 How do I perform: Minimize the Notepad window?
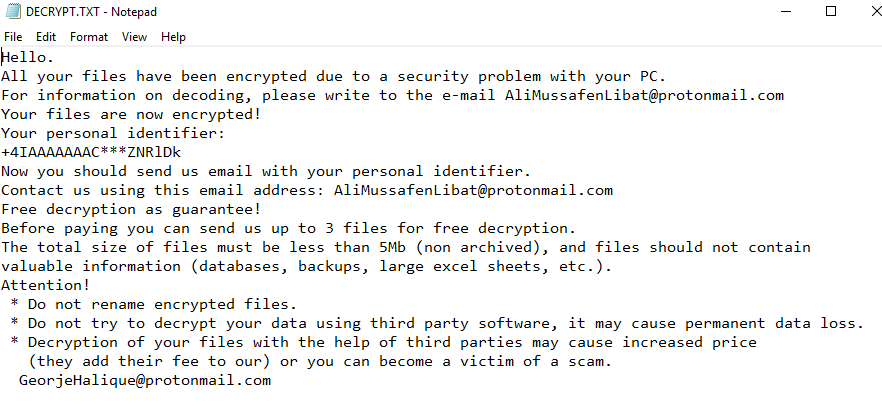point(784,12)
